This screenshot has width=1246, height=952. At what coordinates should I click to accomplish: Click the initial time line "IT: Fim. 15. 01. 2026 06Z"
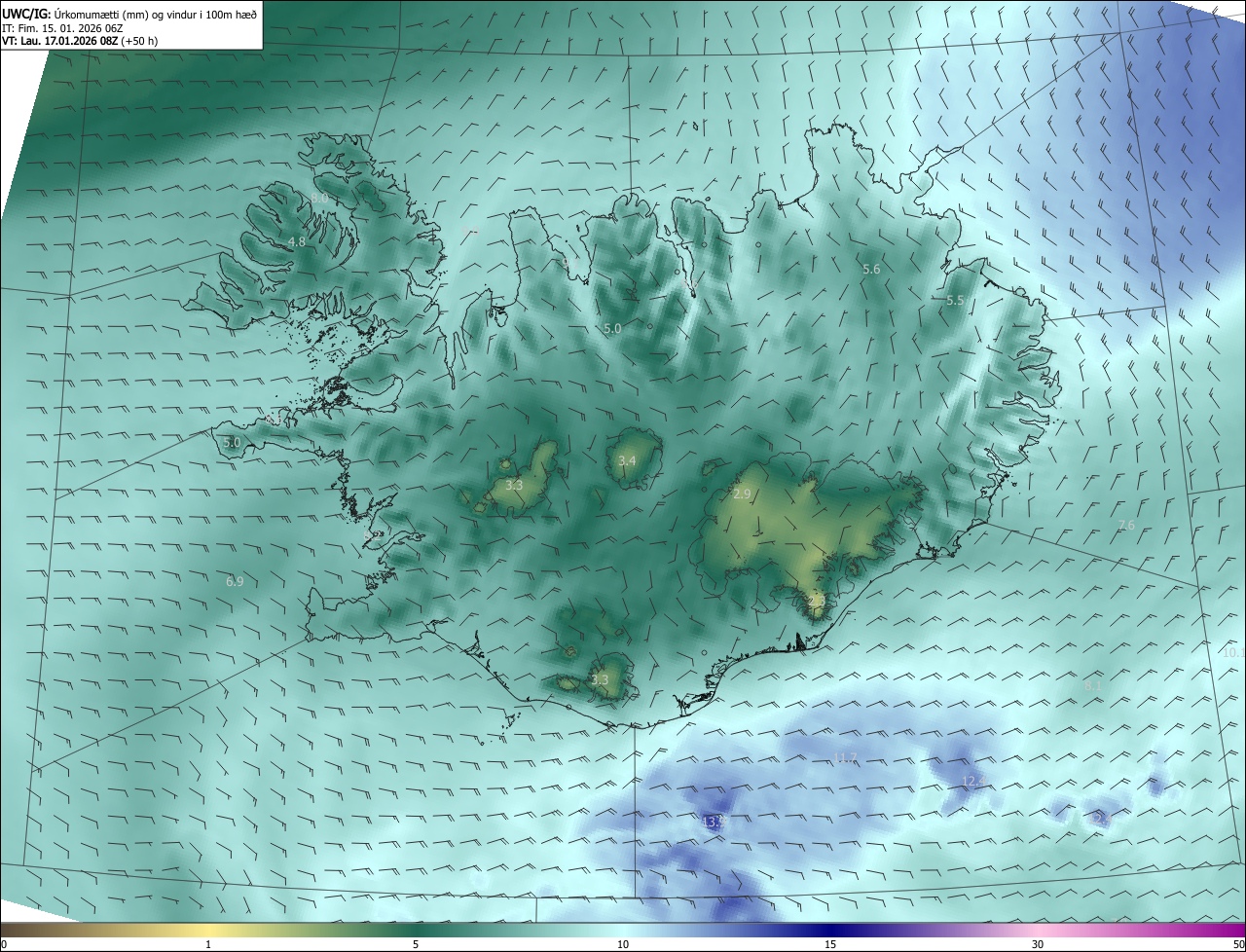click(x=62, y=27)
